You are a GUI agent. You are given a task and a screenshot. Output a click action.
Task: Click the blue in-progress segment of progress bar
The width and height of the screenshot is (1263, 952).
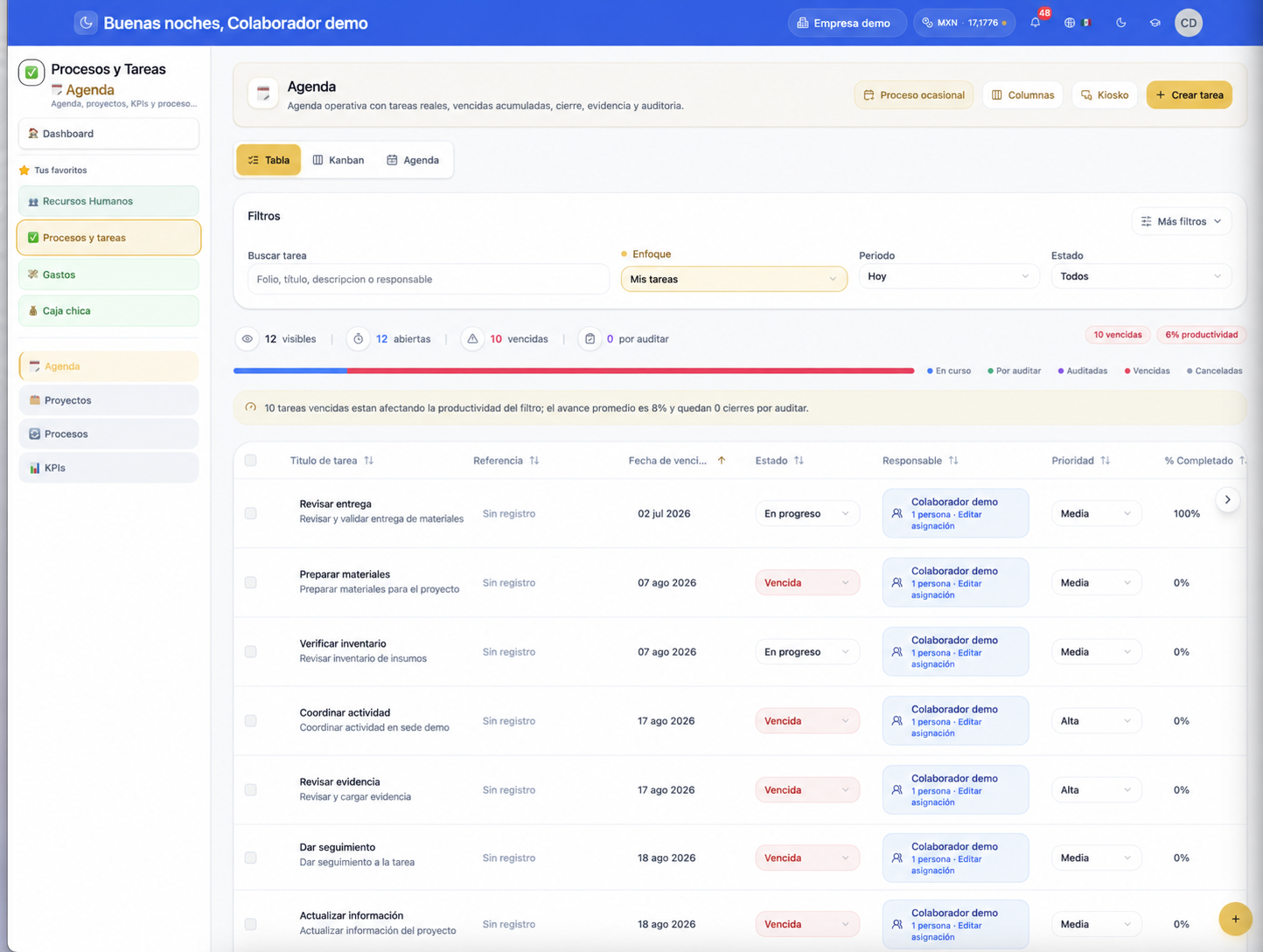point(290,371)
